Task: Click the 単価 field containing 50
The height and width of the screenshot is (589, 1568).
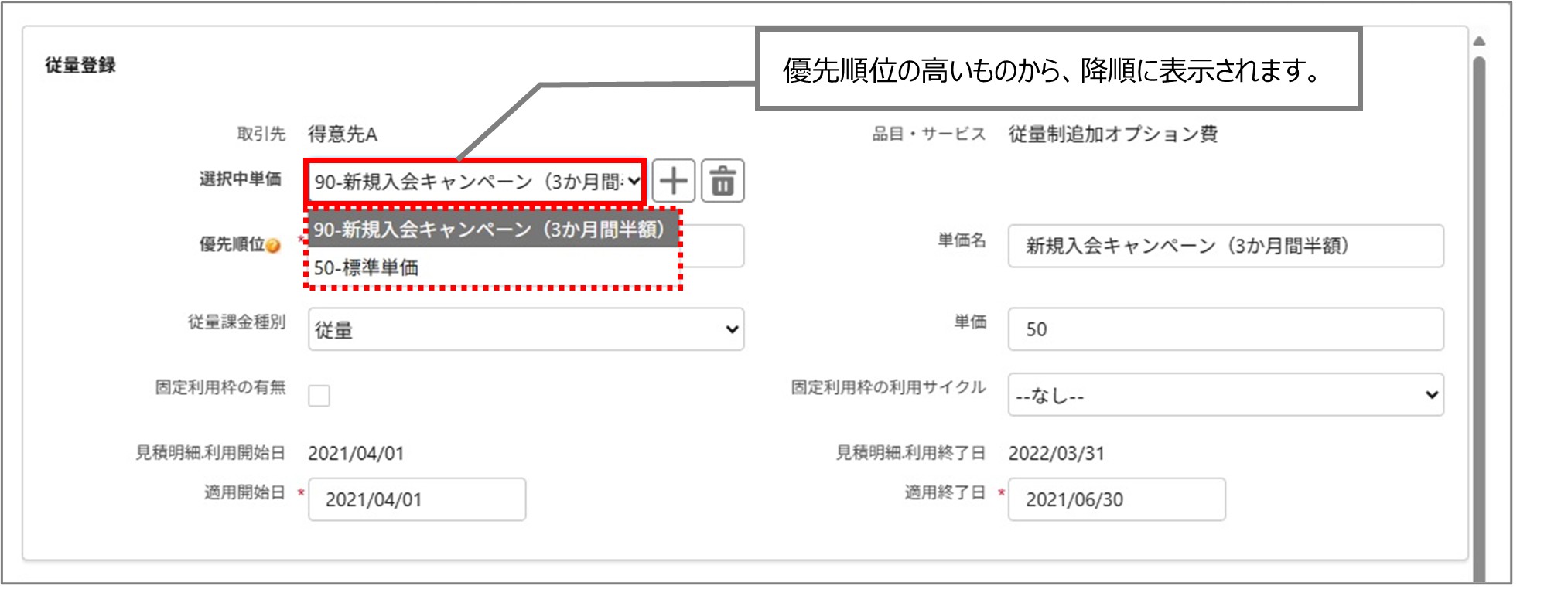Action: (x=1225, y=329)
